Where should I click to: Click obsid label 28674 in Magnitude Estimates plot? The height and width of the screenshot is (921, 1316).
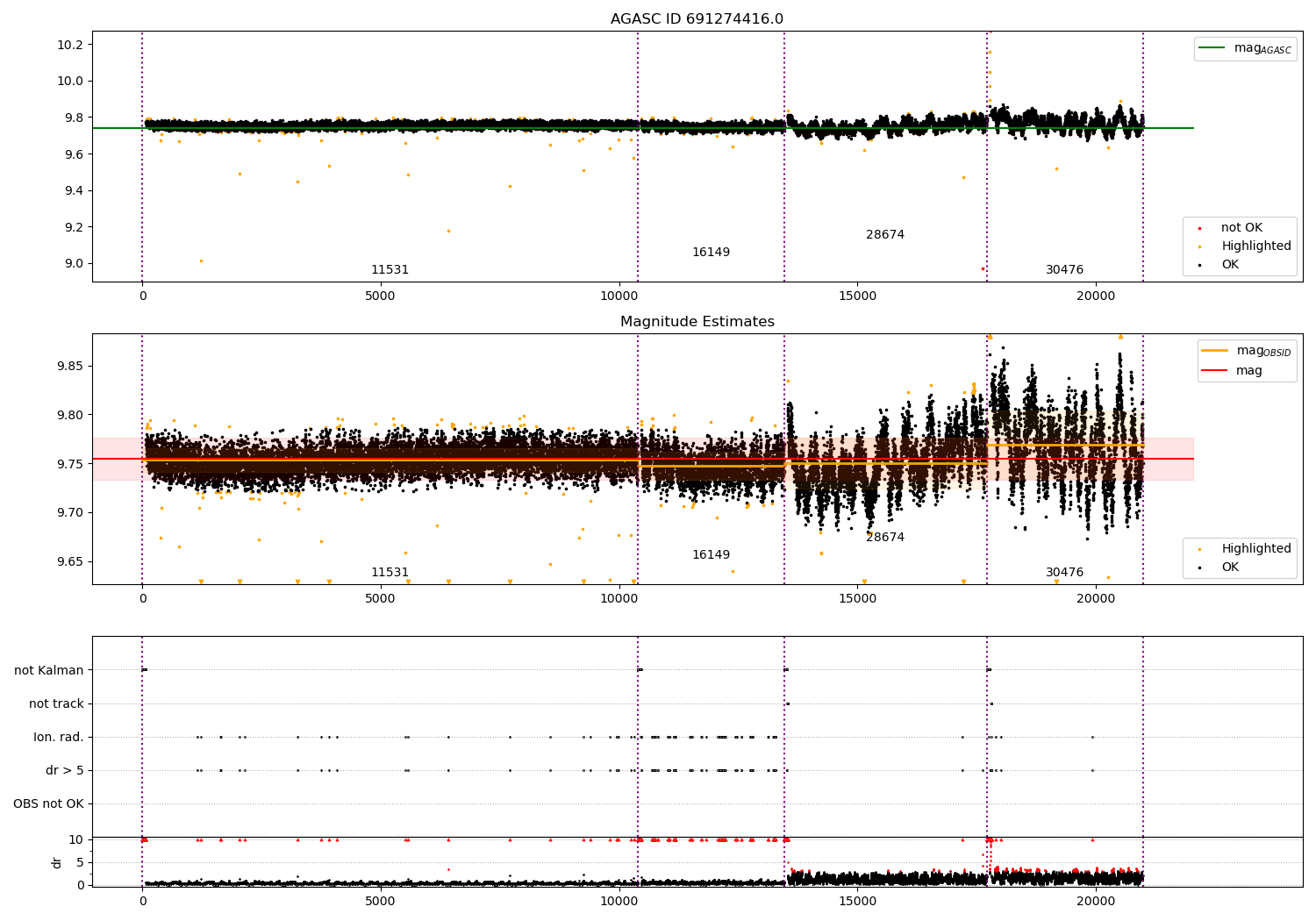click(x=885, y=538)
